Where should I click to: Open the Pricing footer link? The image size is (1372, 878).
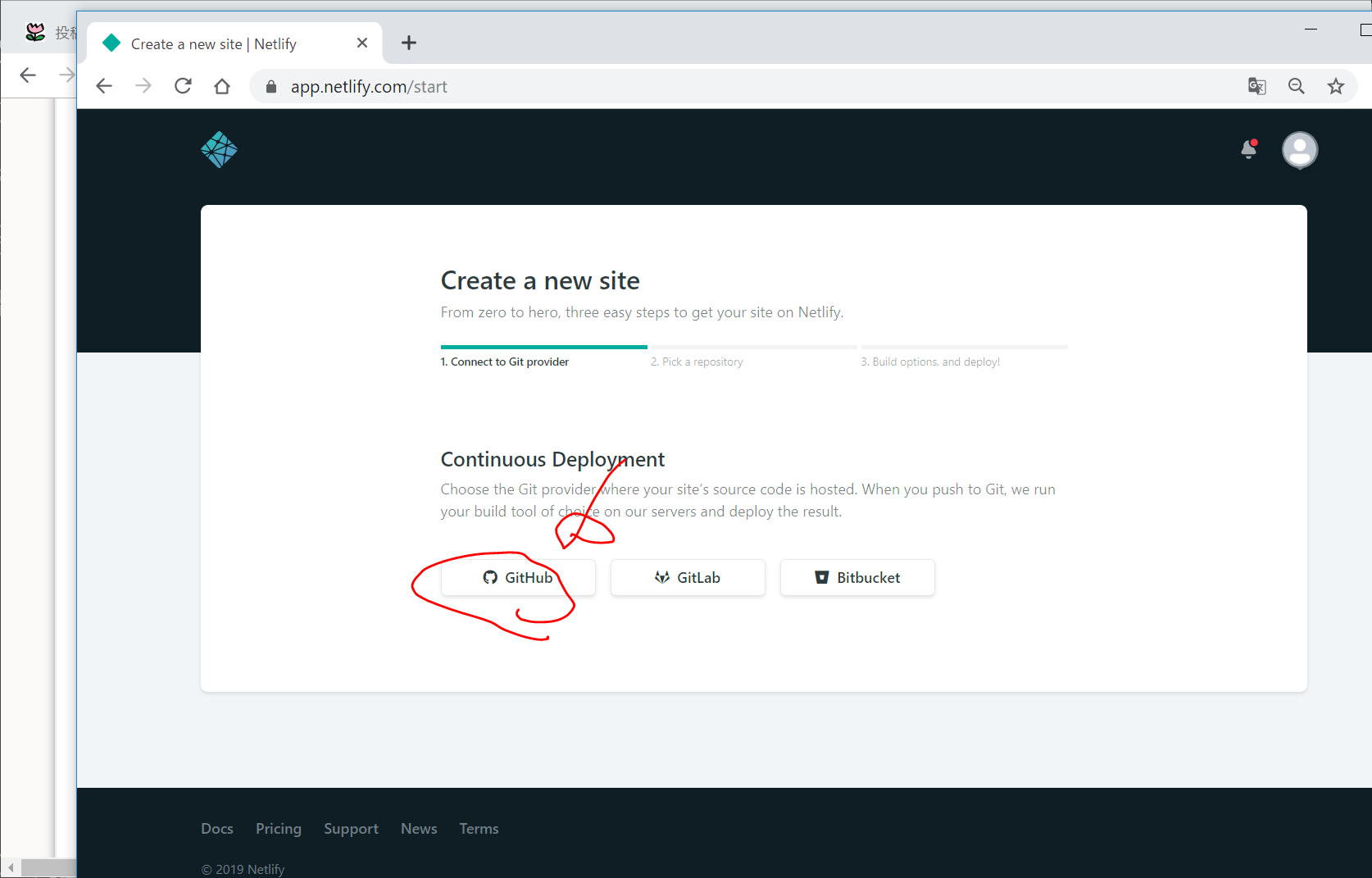(x=279, y=829)
